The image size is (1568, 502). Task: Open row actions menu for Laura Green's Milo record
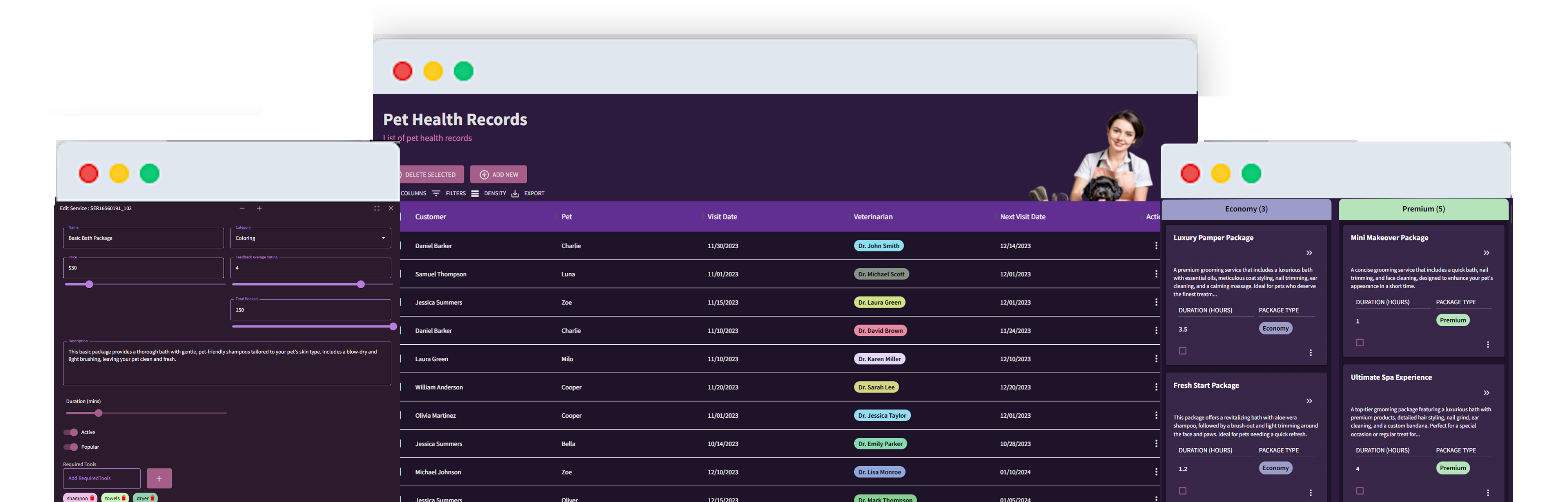click(x=1156, y=359)
